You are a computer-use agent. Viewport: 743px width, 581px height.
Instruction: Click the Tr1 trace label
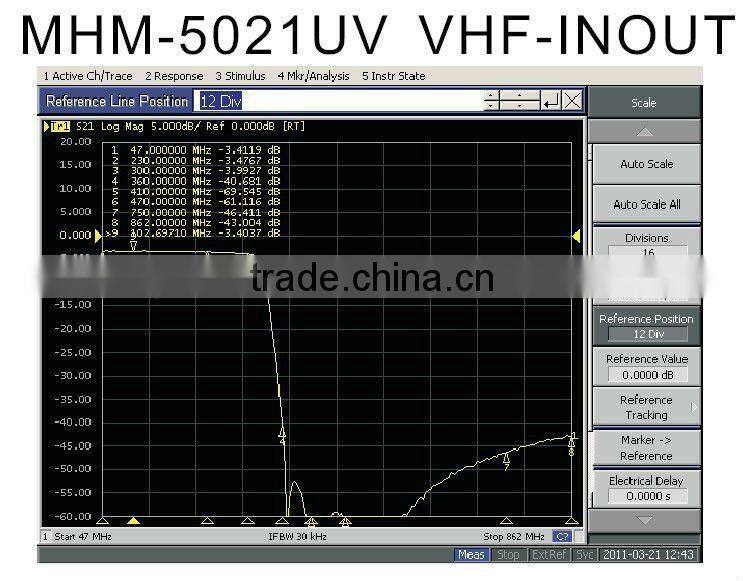click(x=60, y=127)
